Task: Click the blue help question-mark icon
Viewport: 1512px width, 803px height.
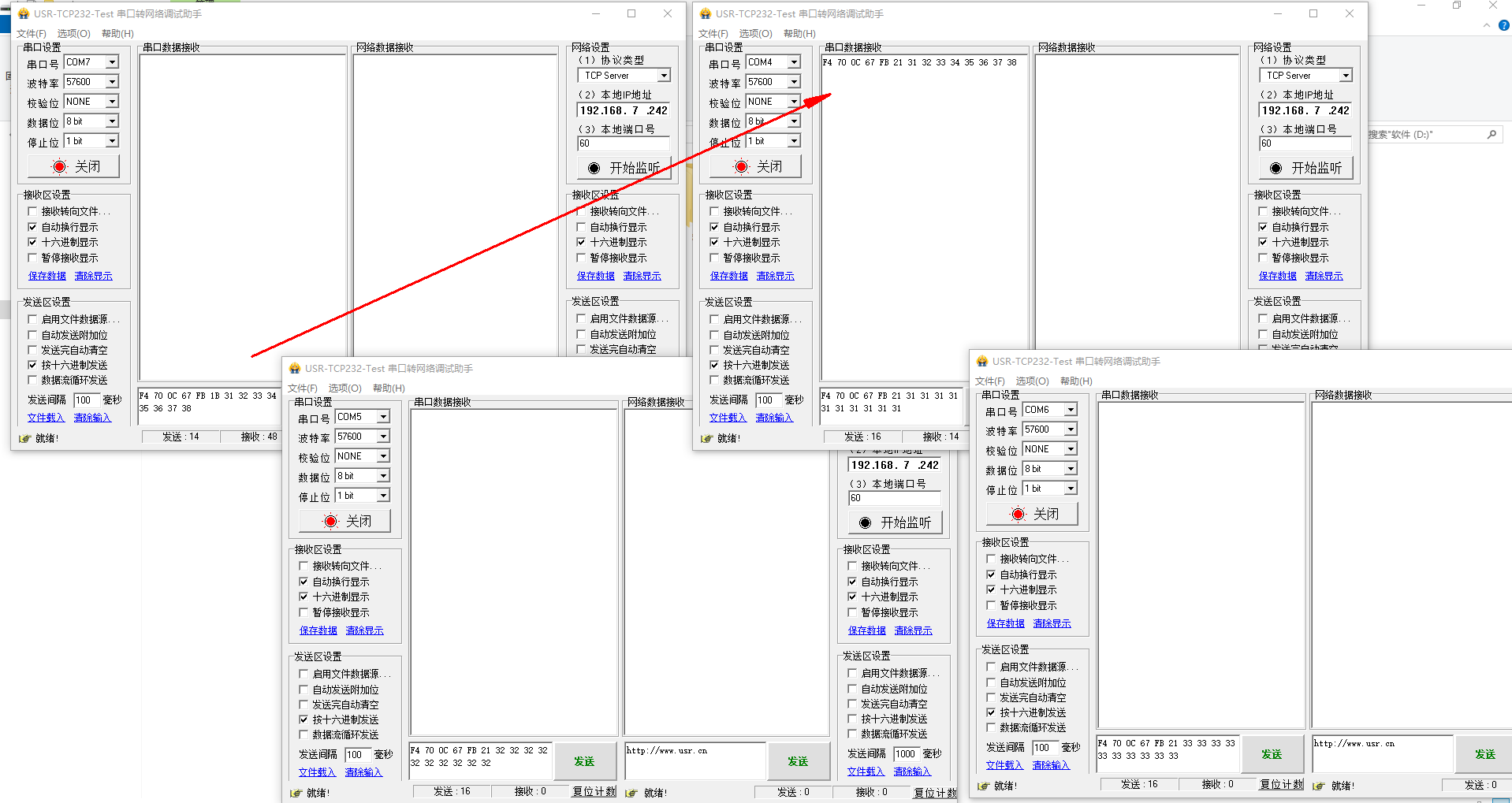Action: click(x=1503, y=25)
